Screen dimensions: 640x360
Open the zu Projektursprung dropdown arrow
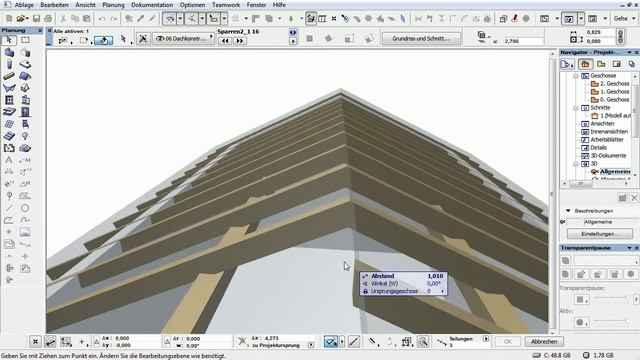tap(311, 345)
